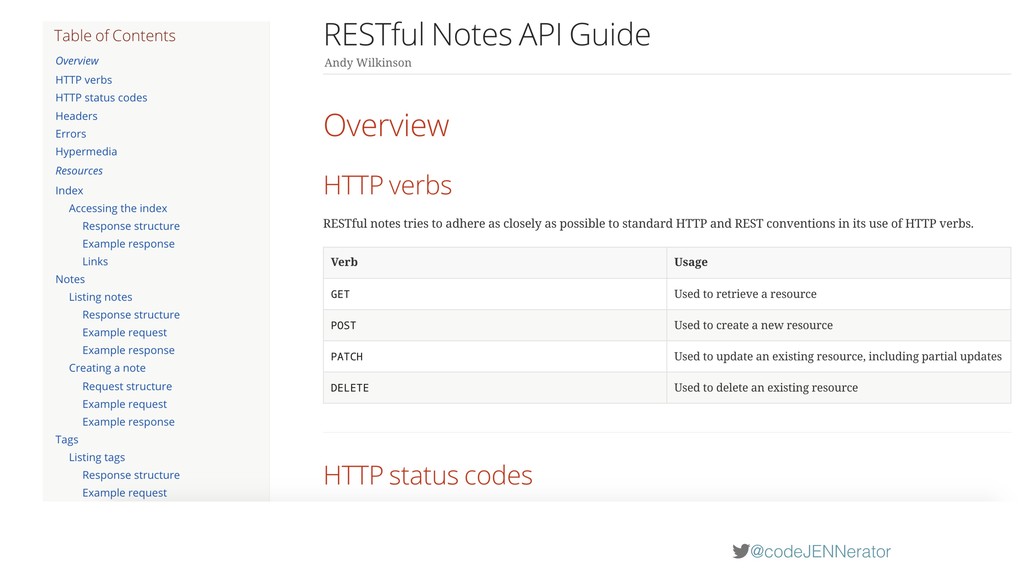1024x576 pixels.
Task: Go to HTTP verbs in the contents sidebar
Action: pyautogui.click(x=84, y=80)
